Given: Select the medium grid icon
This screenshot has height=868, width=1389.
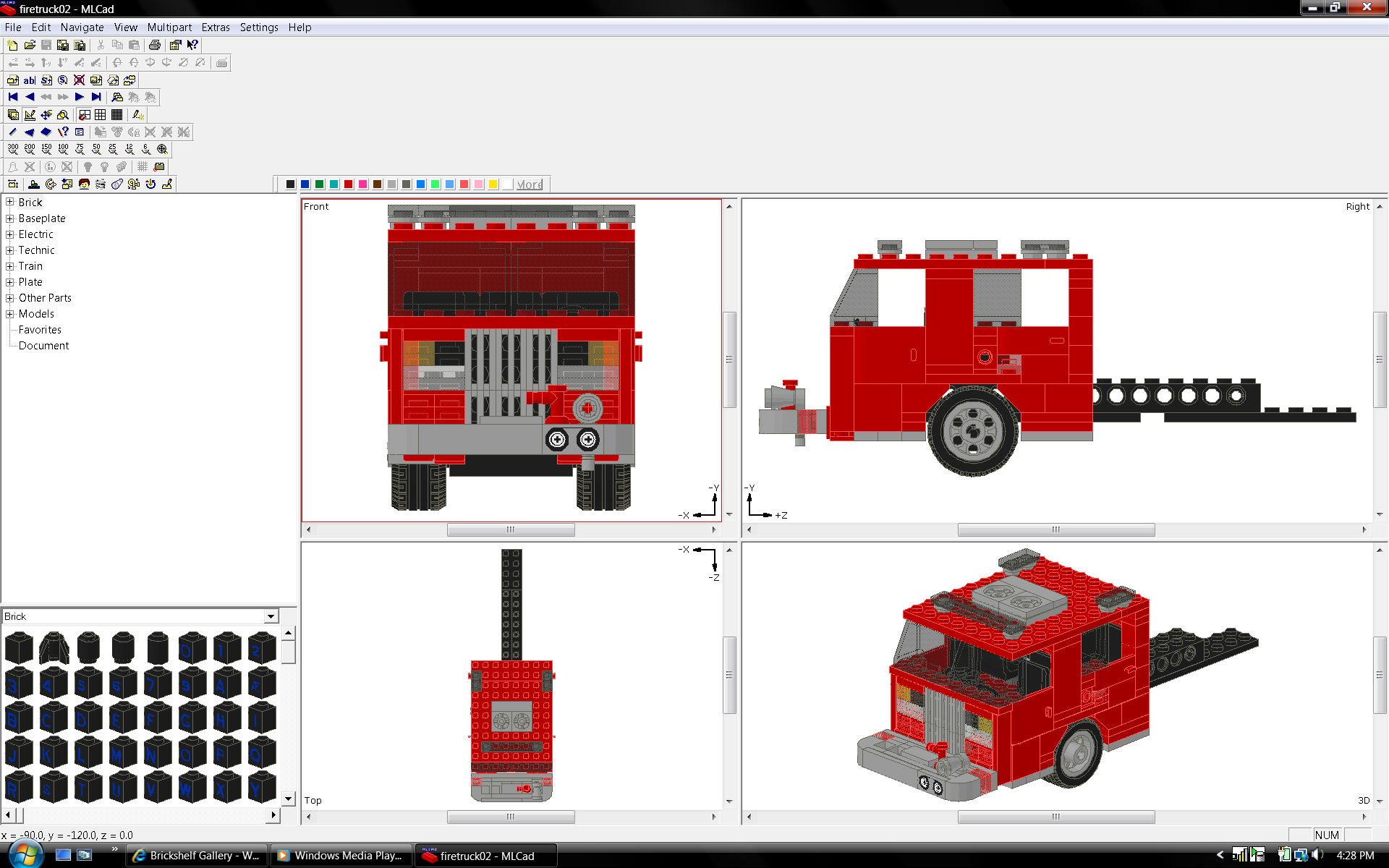Looking at the screenshot, I should click(x=101, y=115).
